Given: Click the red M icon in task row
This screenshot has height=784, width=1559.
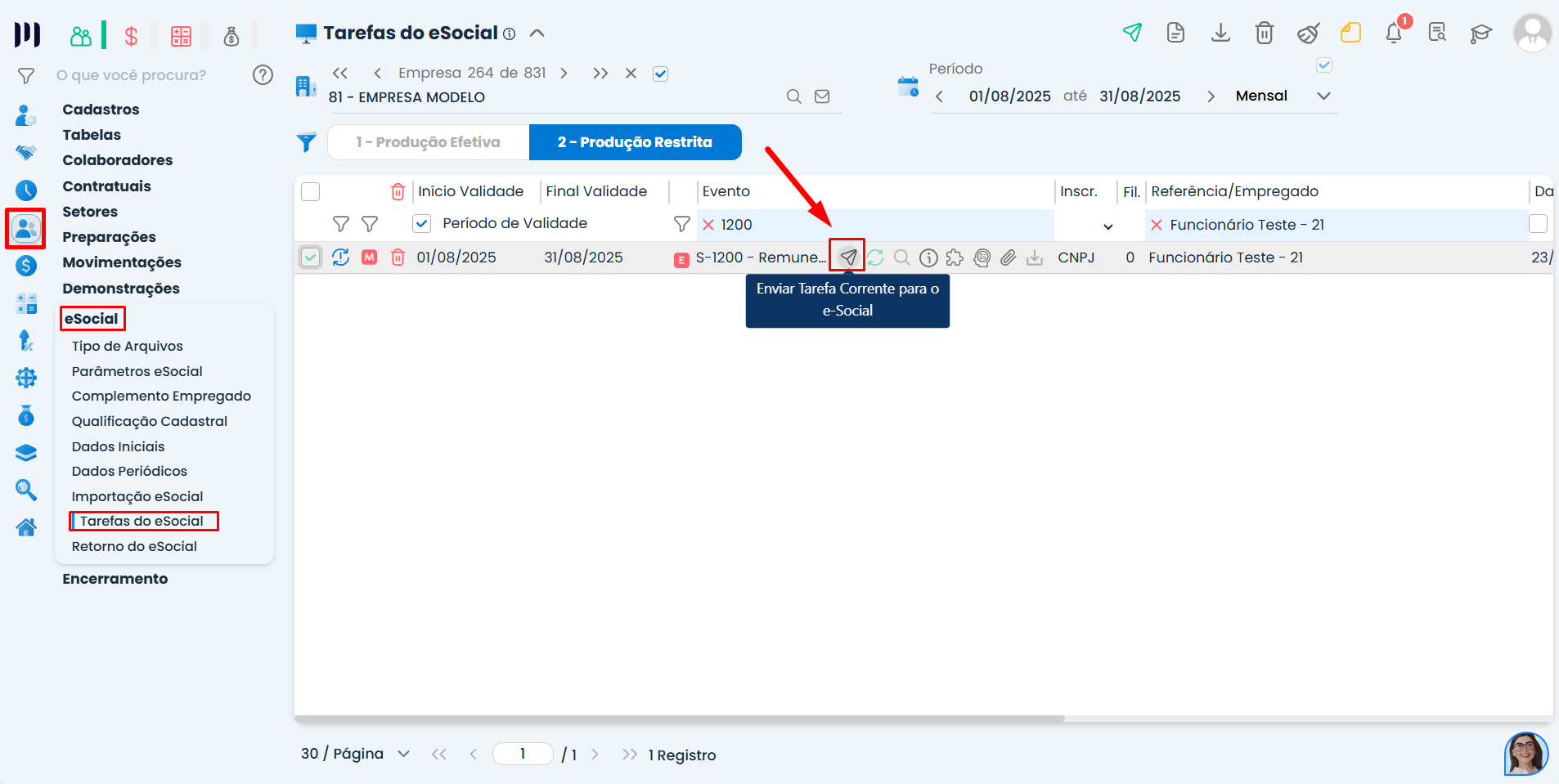Looking at the screenshot, I should [x=370, y=258].
